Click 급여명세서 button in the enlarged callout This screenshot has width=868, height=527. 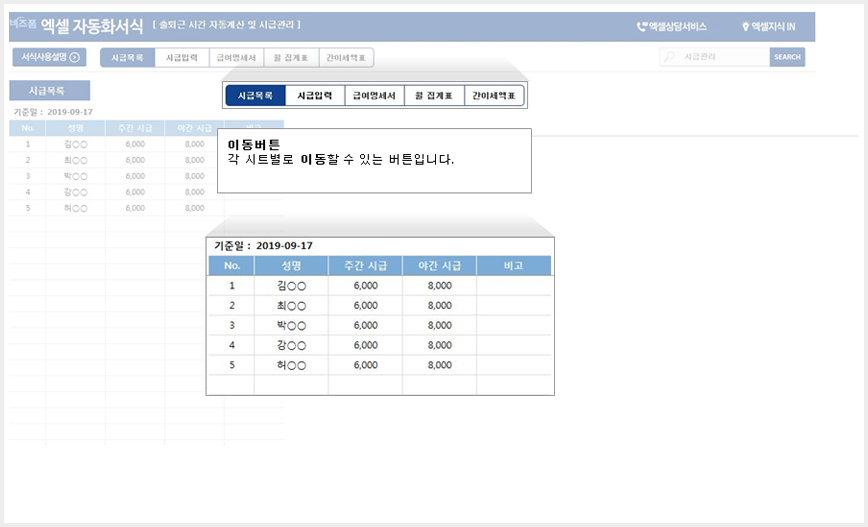click(x=374, y=95)
